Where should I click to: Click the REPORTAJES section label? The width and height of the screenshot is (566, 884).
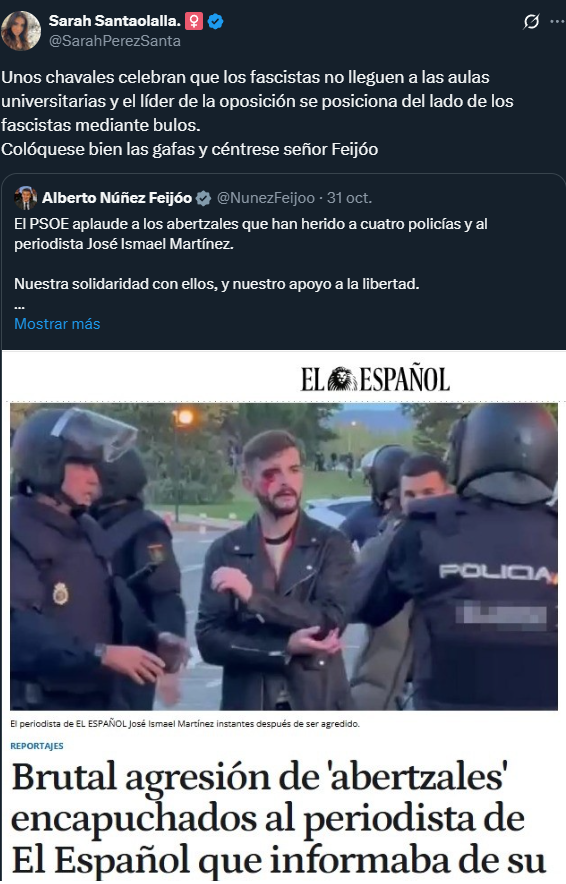(37, 746)
